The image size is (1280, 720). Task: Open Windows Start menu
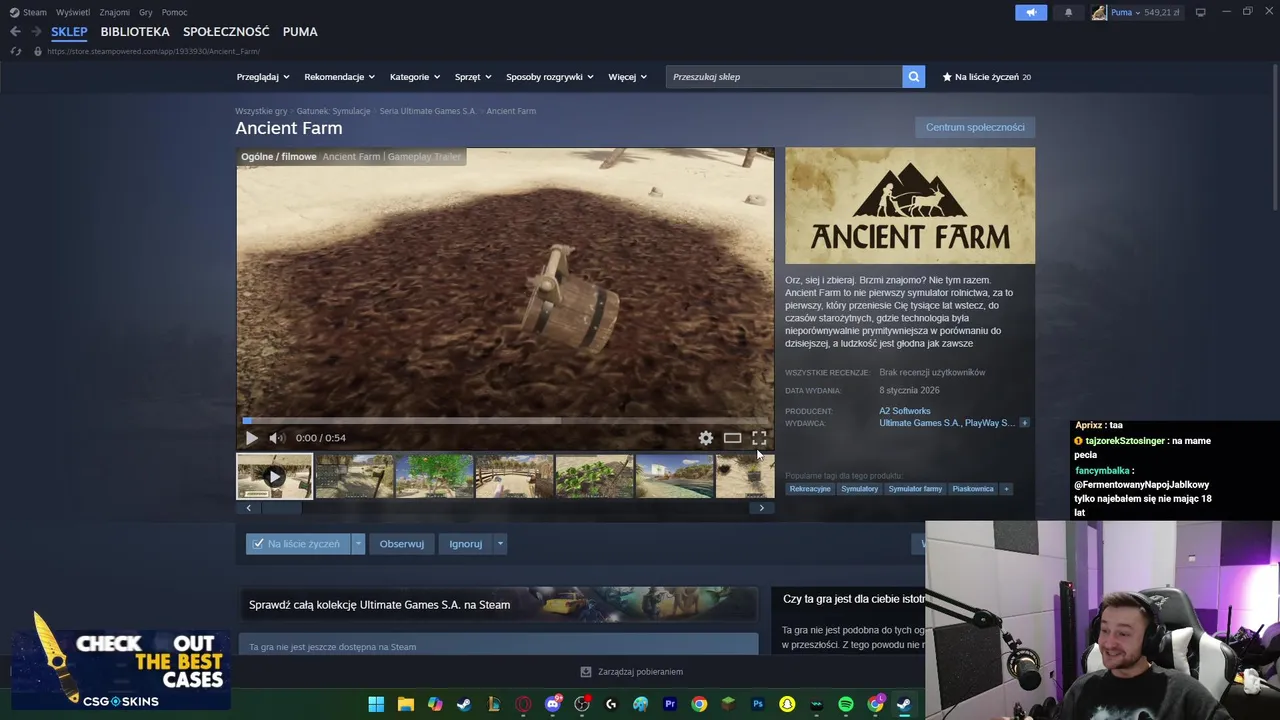click(376, 704)
